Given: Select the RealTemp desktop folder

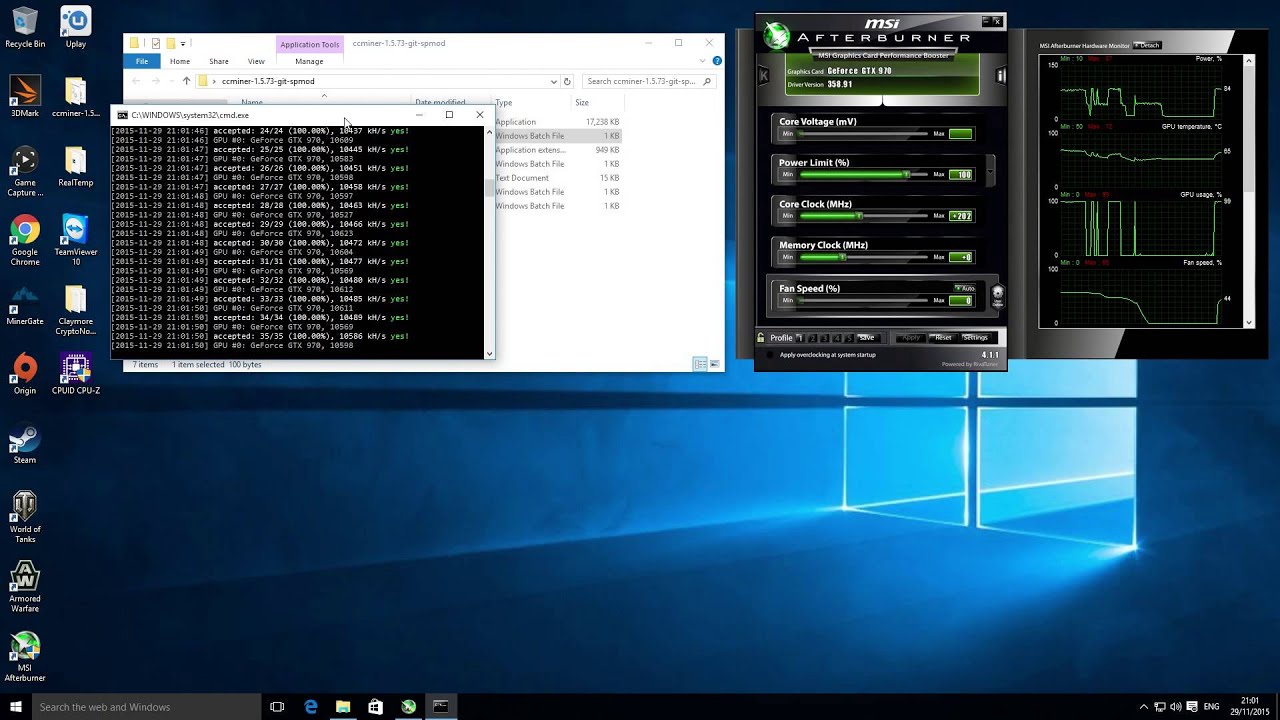Looking at the screenshot, I should 76,166.
